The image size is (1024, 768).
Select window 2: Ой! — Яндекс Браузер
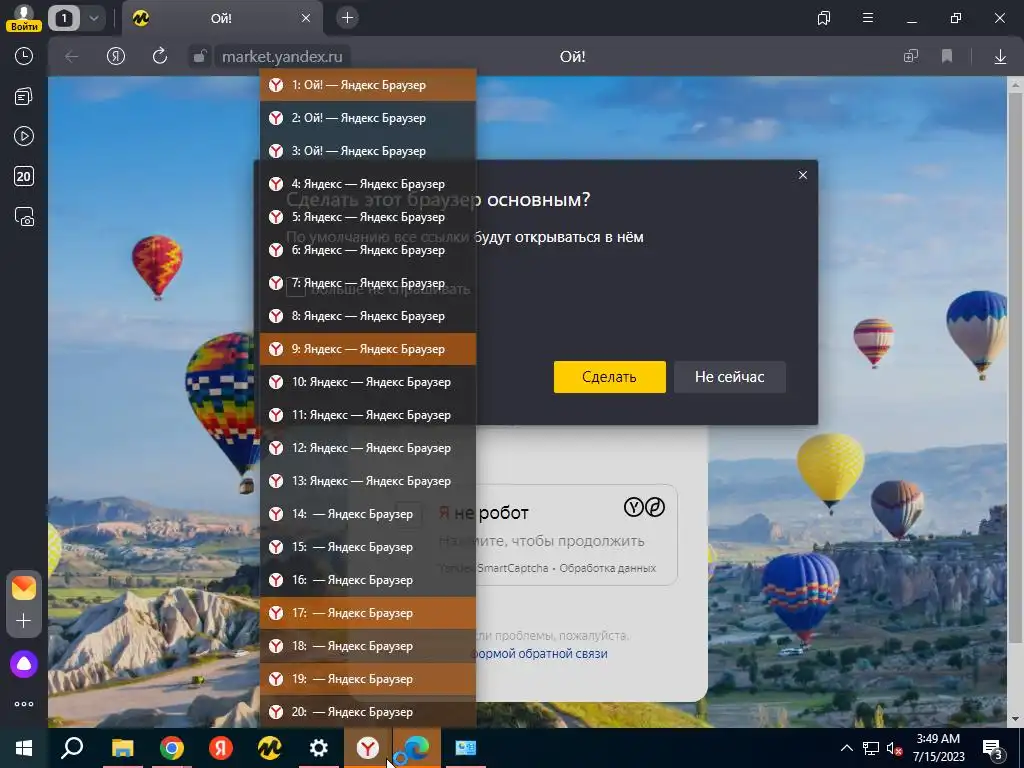368,118
